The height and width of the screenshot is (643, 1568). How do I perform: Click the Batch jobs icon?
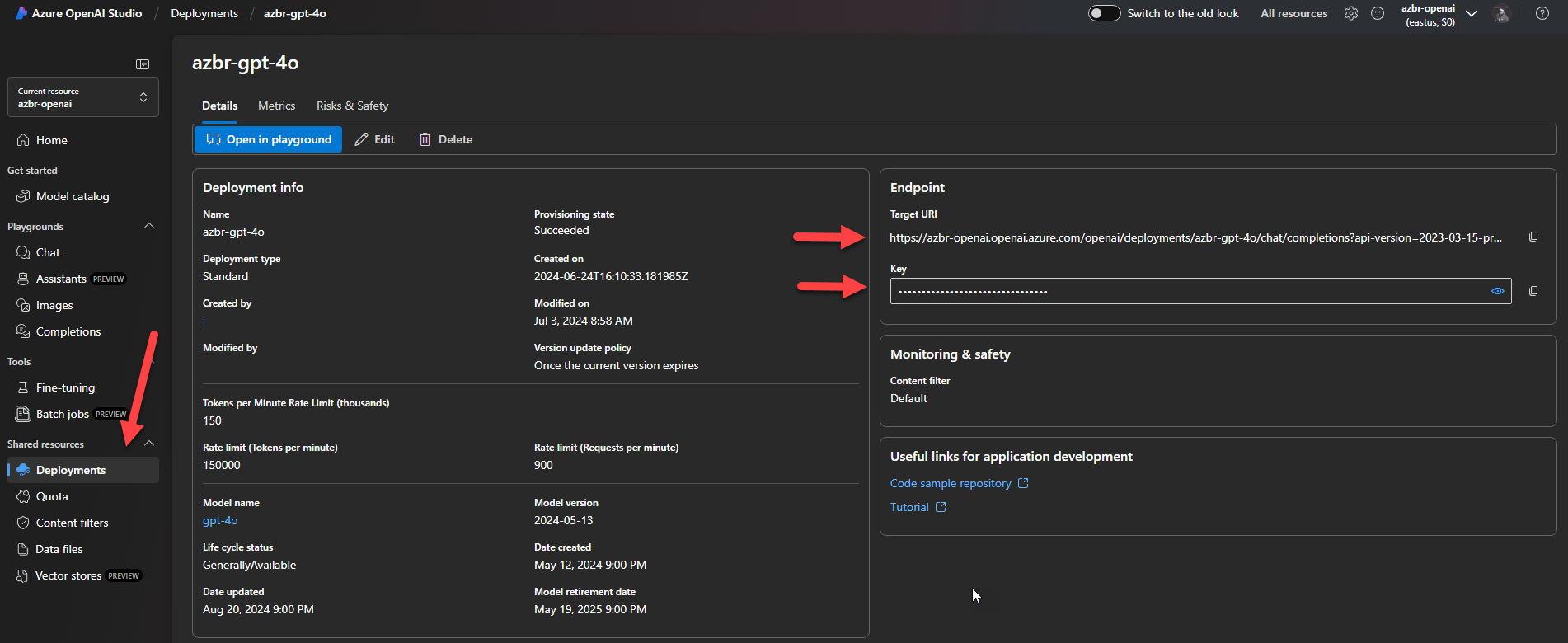pos(23,414)
